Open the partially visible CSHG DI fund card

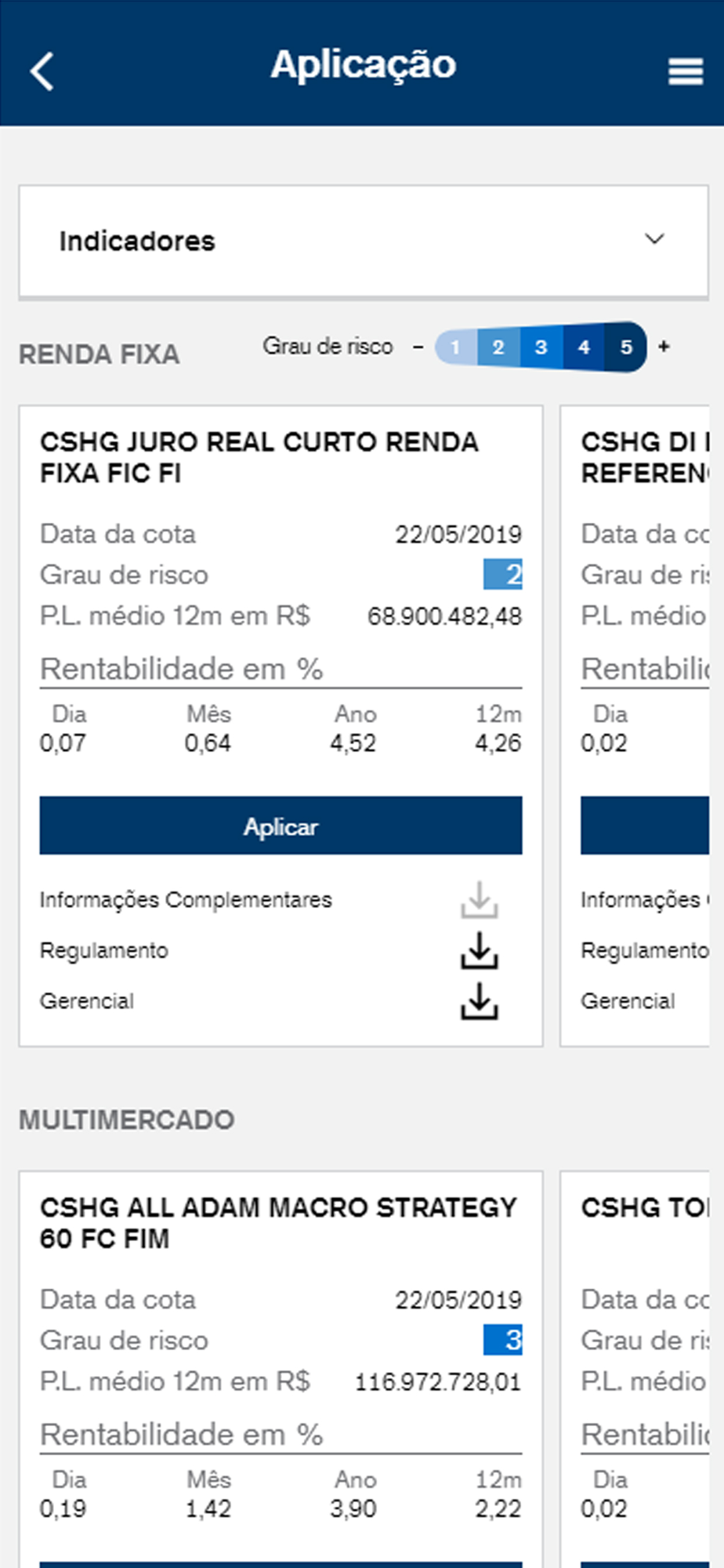coord(635,726)
